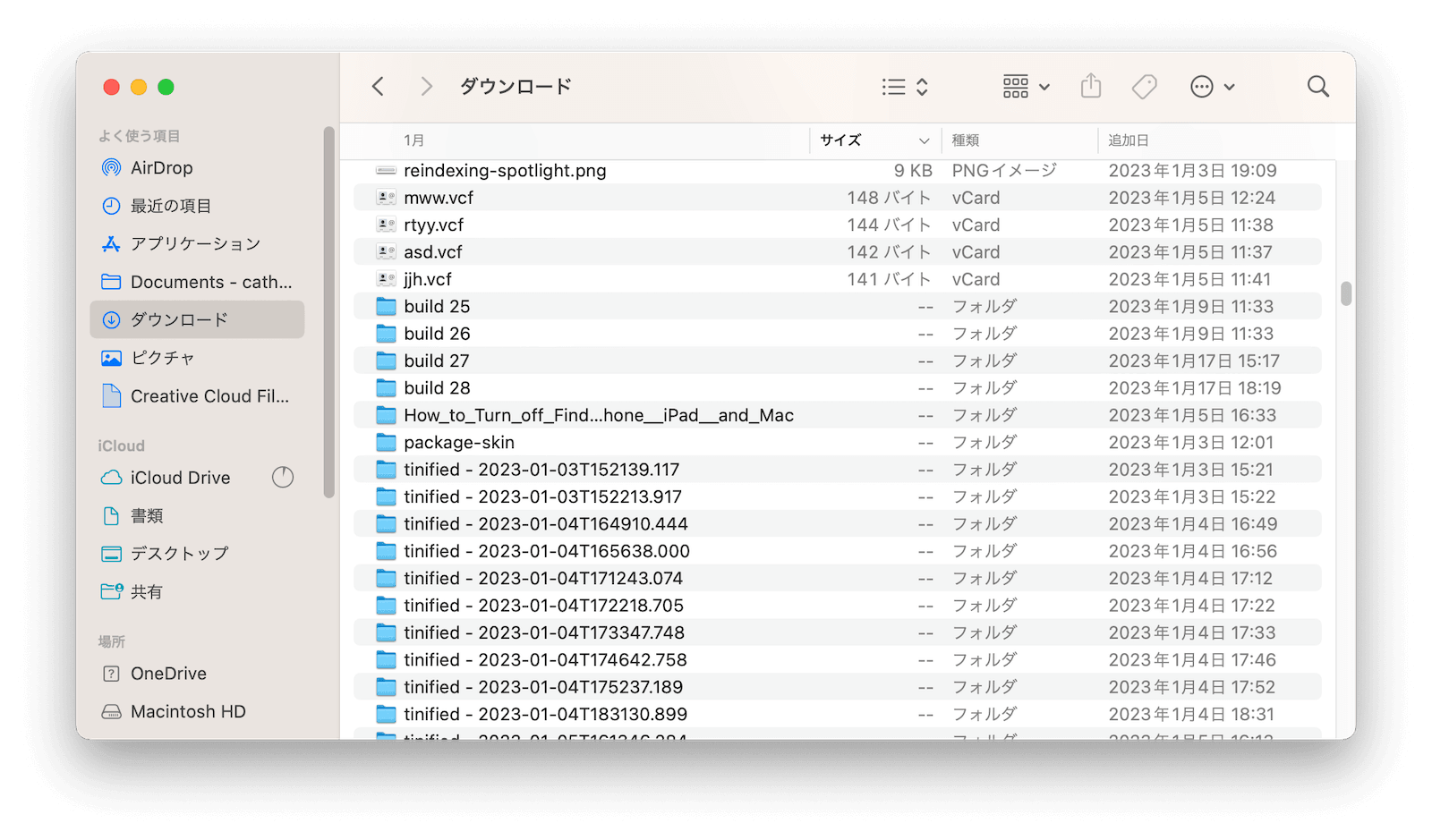The width and height of the screenshot is (1432, 840).
Task: Select tinified - 2023-01-04T171243.074 folder
Action: point(837,579)
